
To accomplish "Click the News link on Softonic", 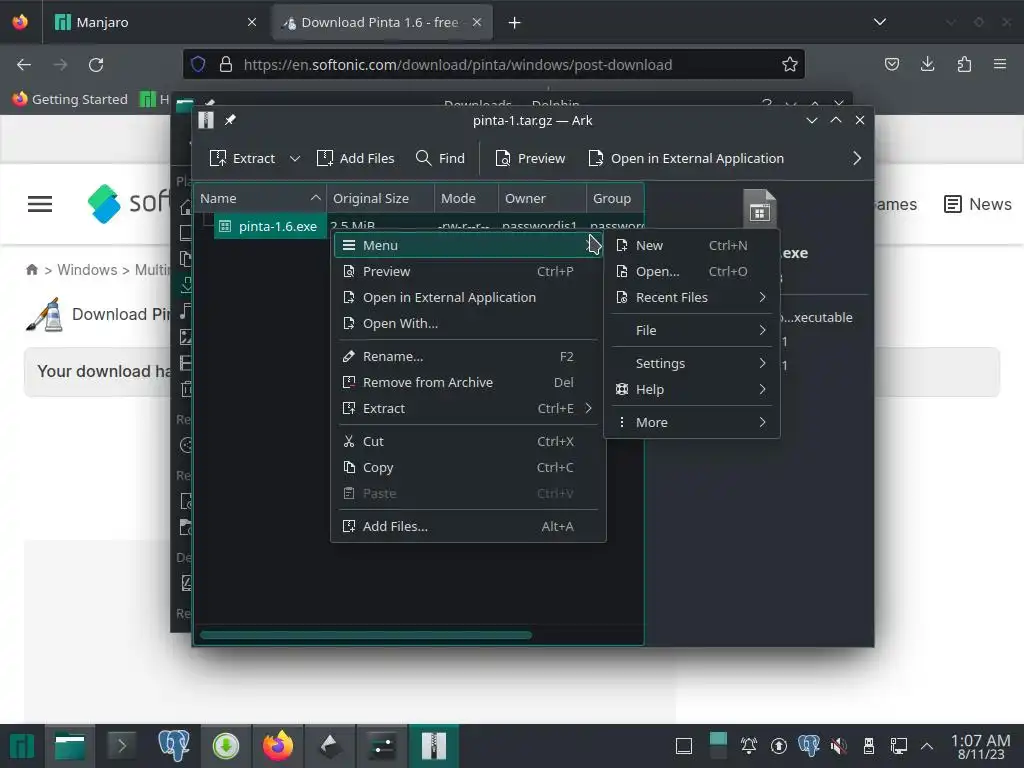I will pos(978,204).
